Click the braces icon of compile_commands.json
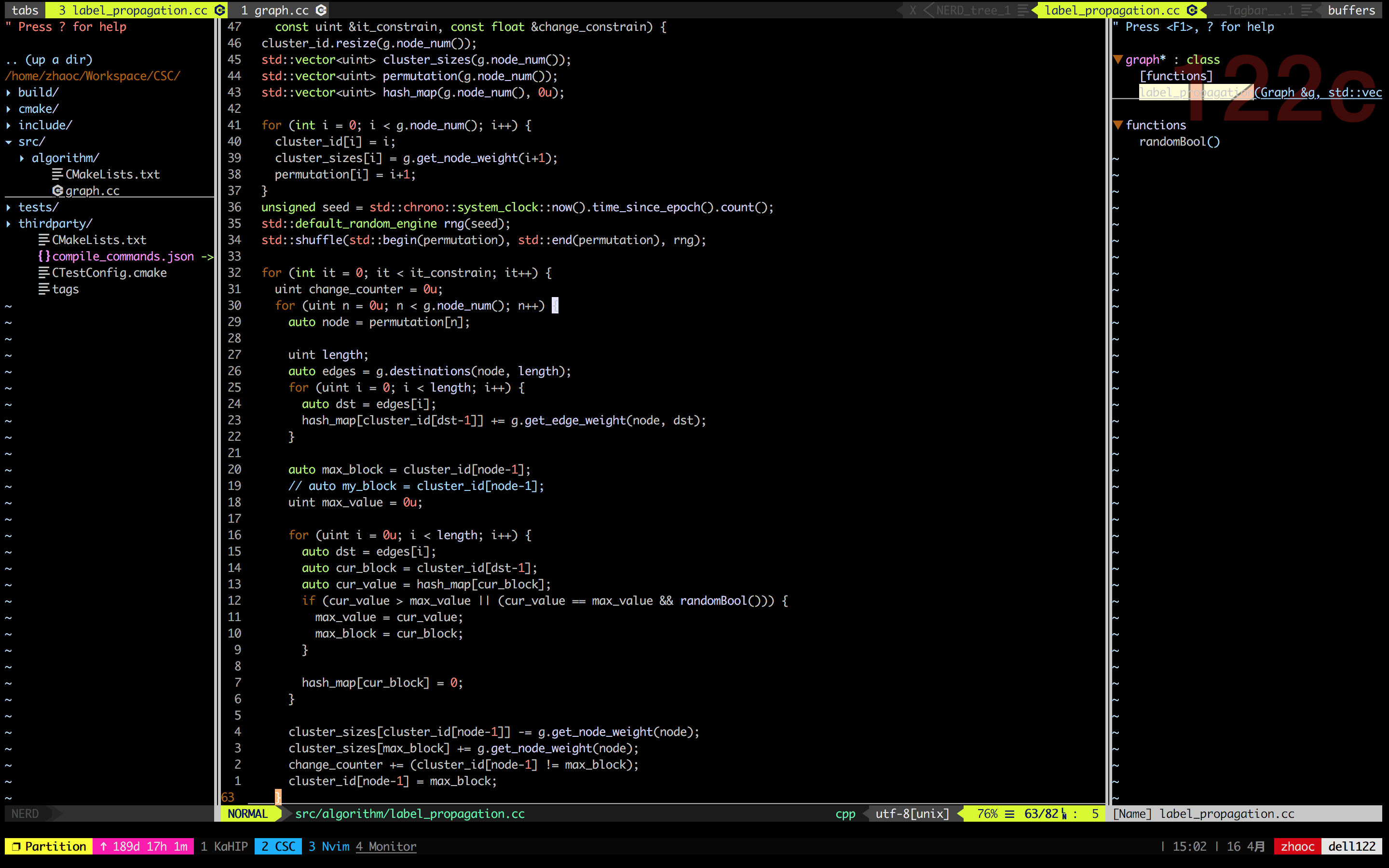1389x868 pixels. pos(44,256)
